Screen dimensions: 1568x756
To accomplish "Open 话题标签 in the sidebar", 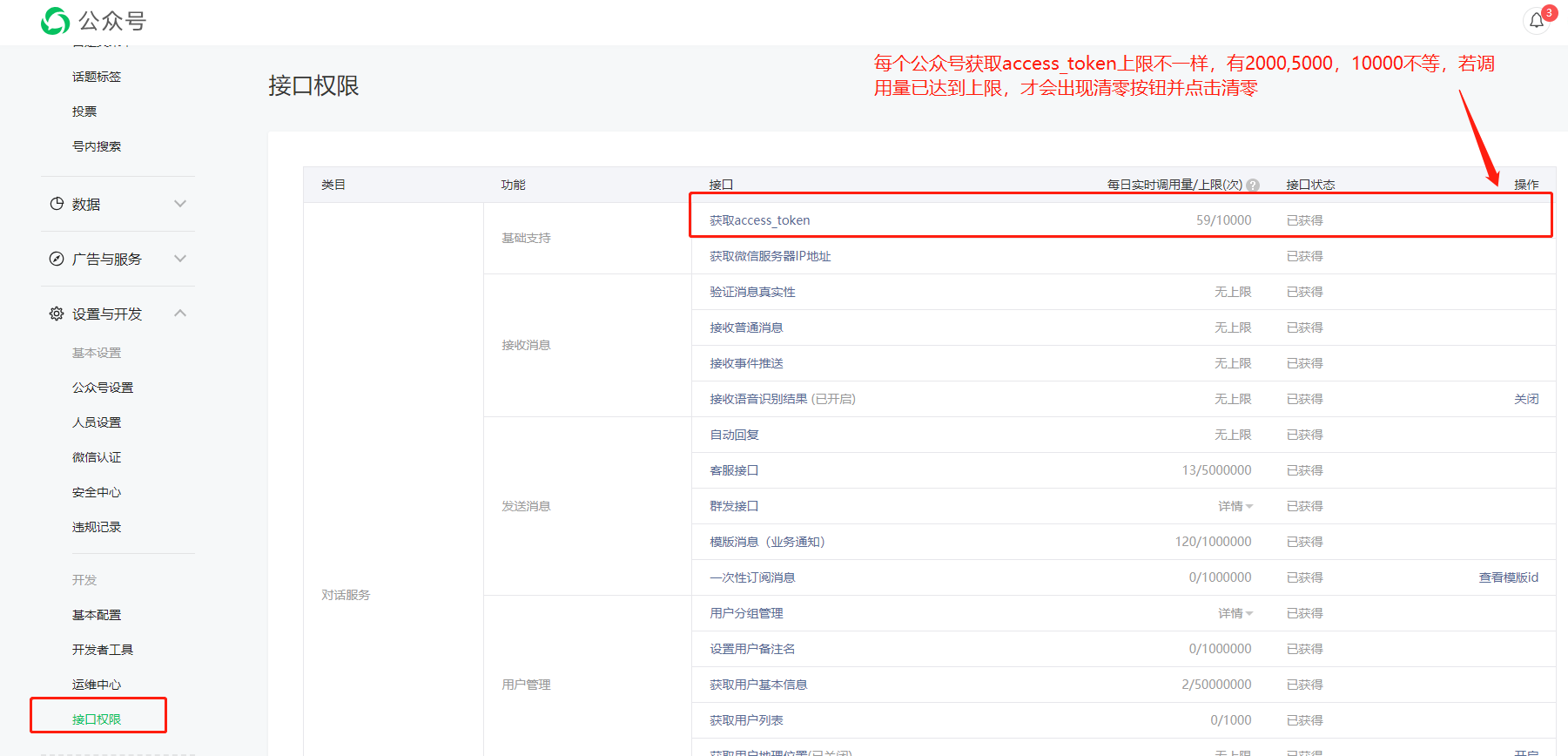I will (97, 77).
